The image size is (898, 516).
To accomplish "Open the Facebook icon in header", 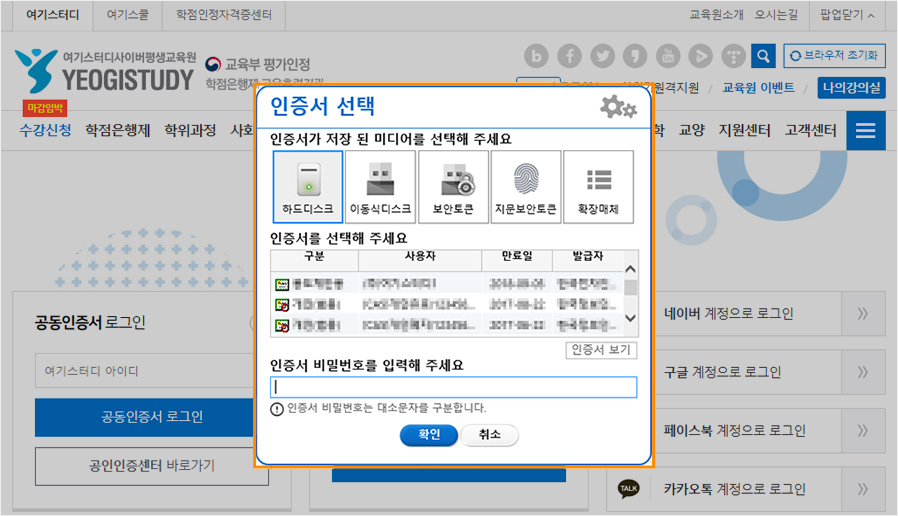I will 569,56.
